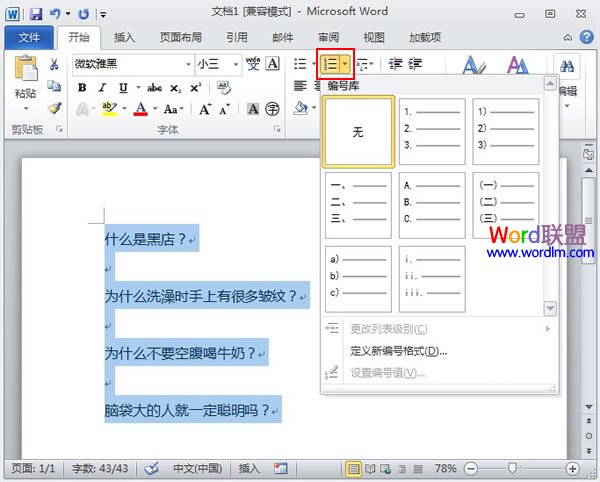Image resolution: width=600 pixels, height=482 pixels.
Task: Open the font name dropdown 微软雅黑
Action: [188, 64]
